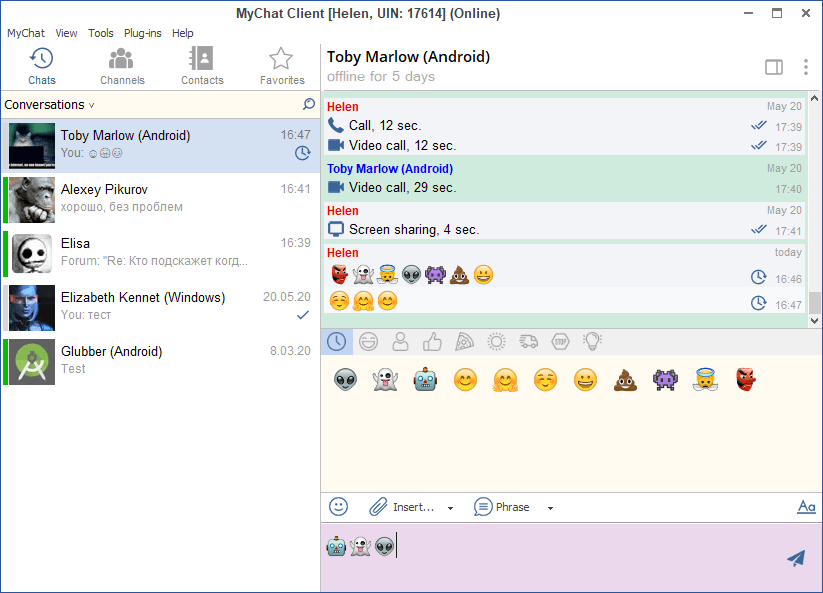This screenshot has width=823, height=593.
Task: Open the Alexey Pikurov conversation
Action: (x=161, y=200)
